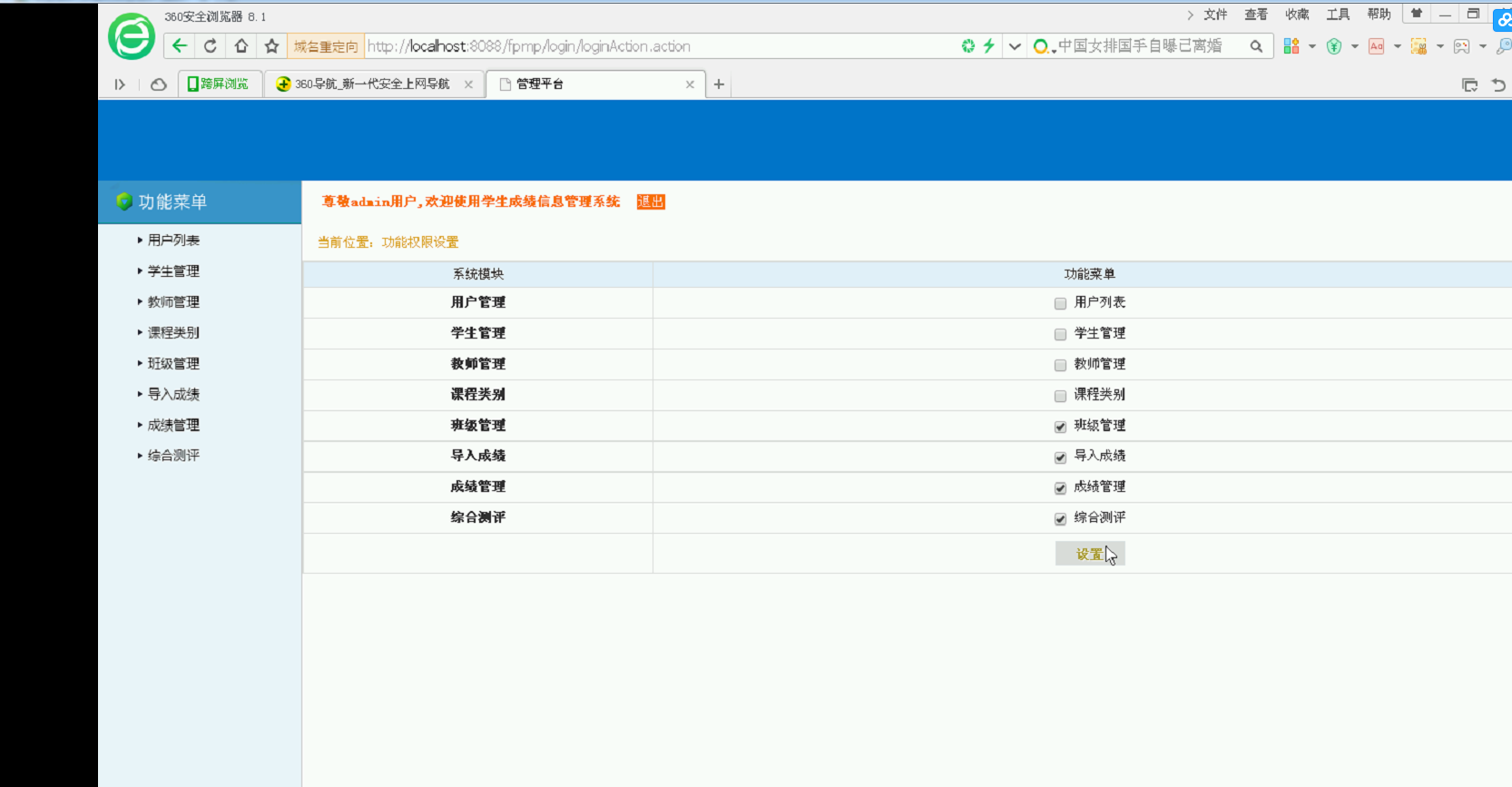Click the lightning speed mode icon

(989, 45)
